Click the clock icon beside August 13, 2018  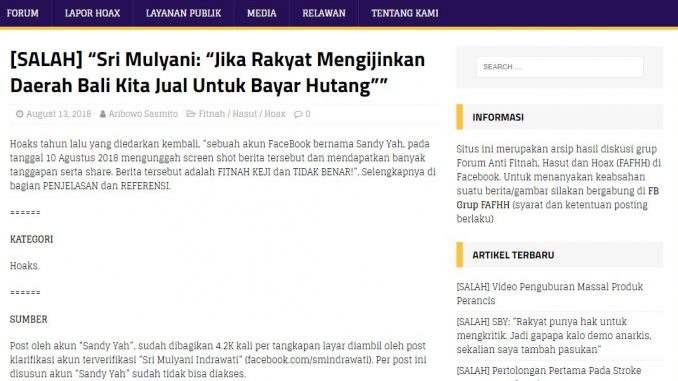tap(19, 114)
